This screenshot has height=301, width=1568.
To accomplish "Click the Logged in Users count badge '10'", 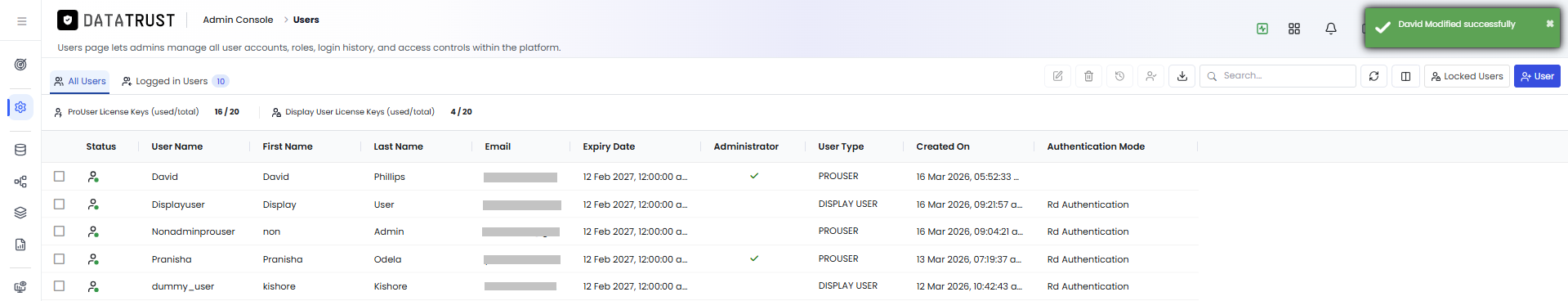I will coord(221,81).
